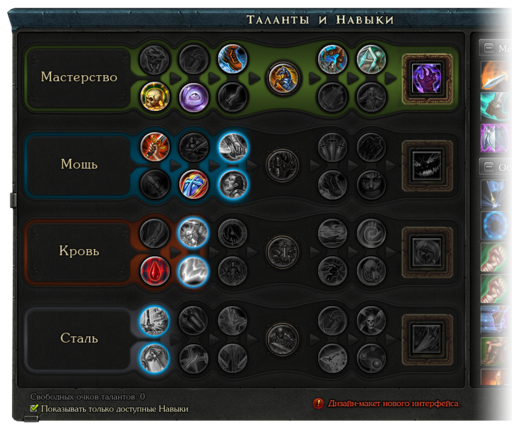Select the red blood drop talent in Кровь
The image size is (512, 431).
point(155,271)
